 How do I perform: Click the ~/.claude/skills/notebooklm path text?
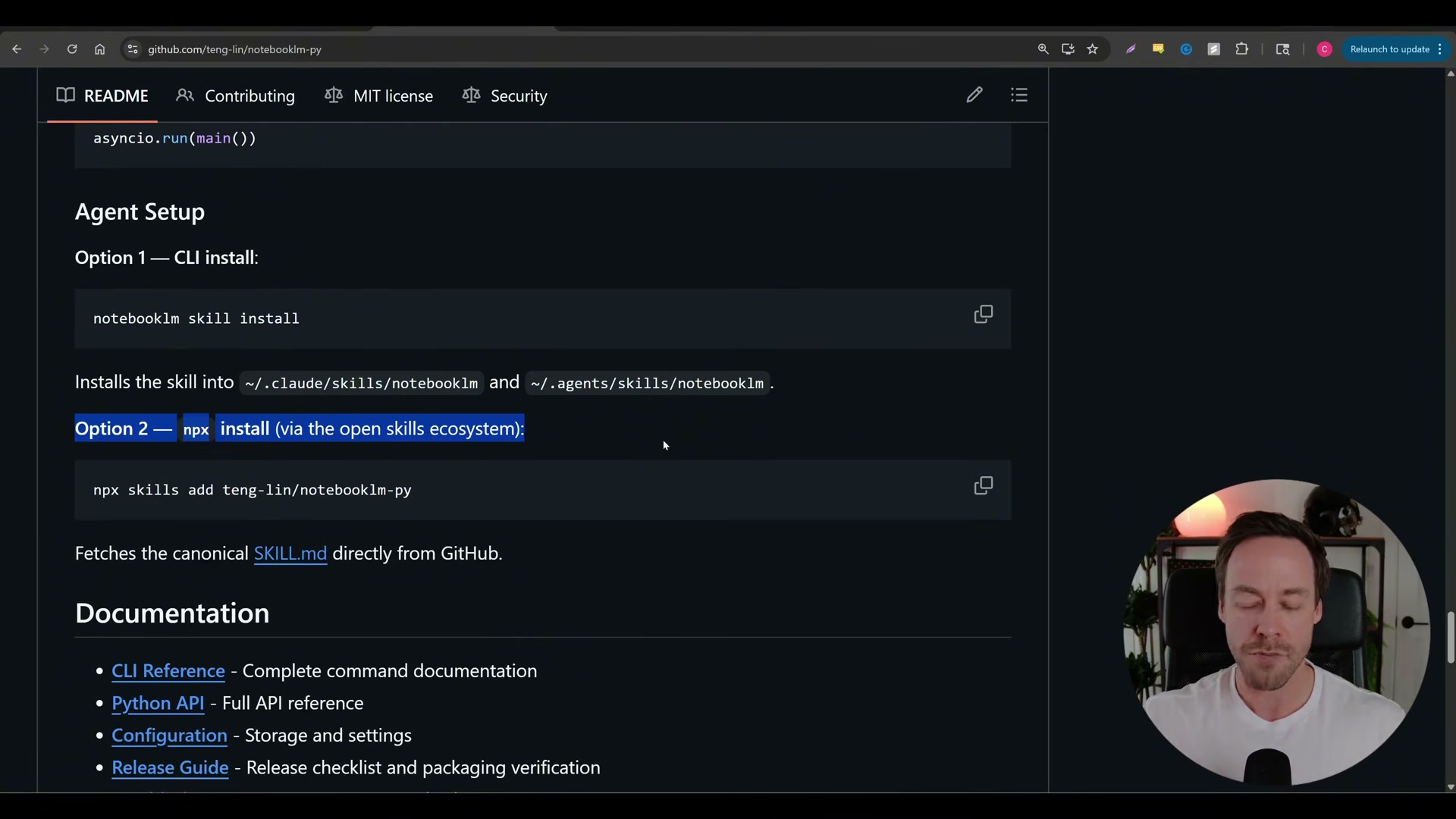point(361,383)
